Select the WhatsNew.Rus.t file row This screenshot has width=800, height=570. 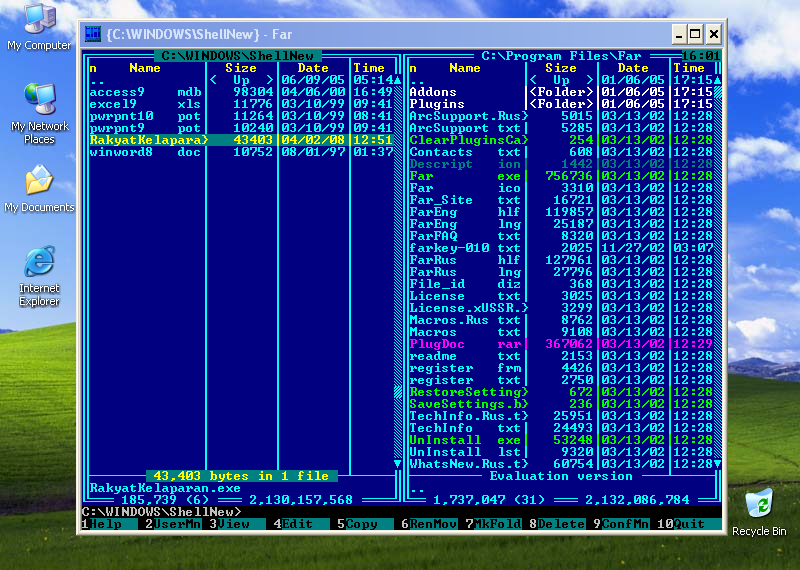click(x=561, y=464)
